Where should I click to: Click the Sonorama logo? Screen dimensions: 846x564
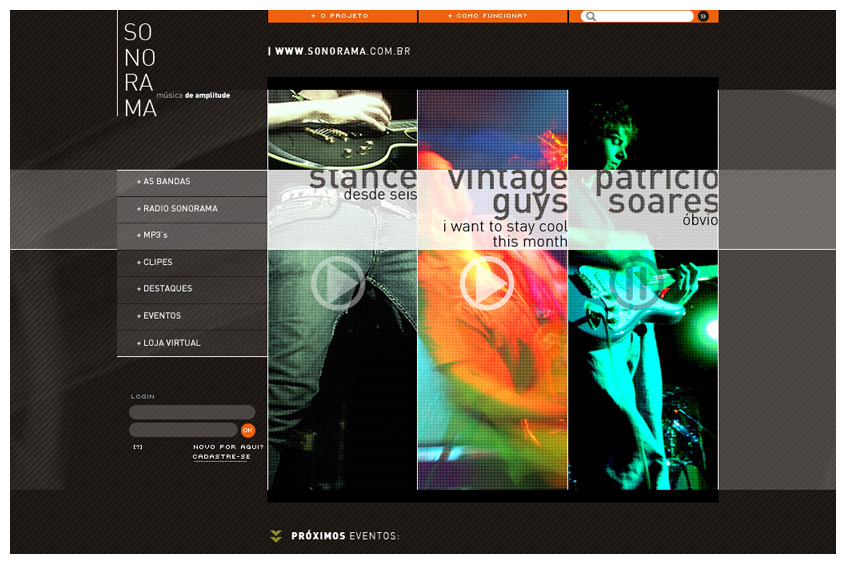[x=140, y=70]
